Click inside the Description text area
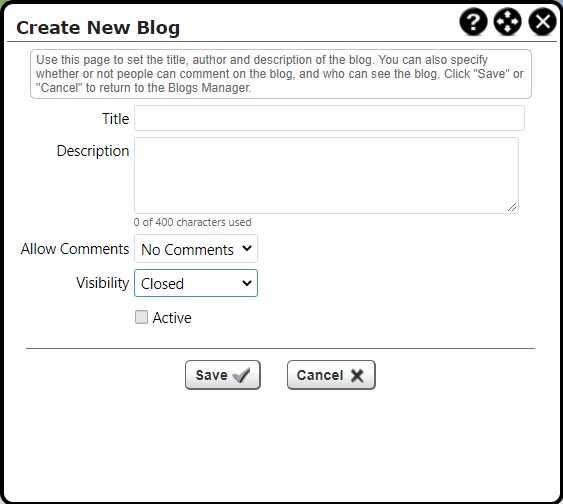Viewport: 563px width, 504px height. (326, 176)
